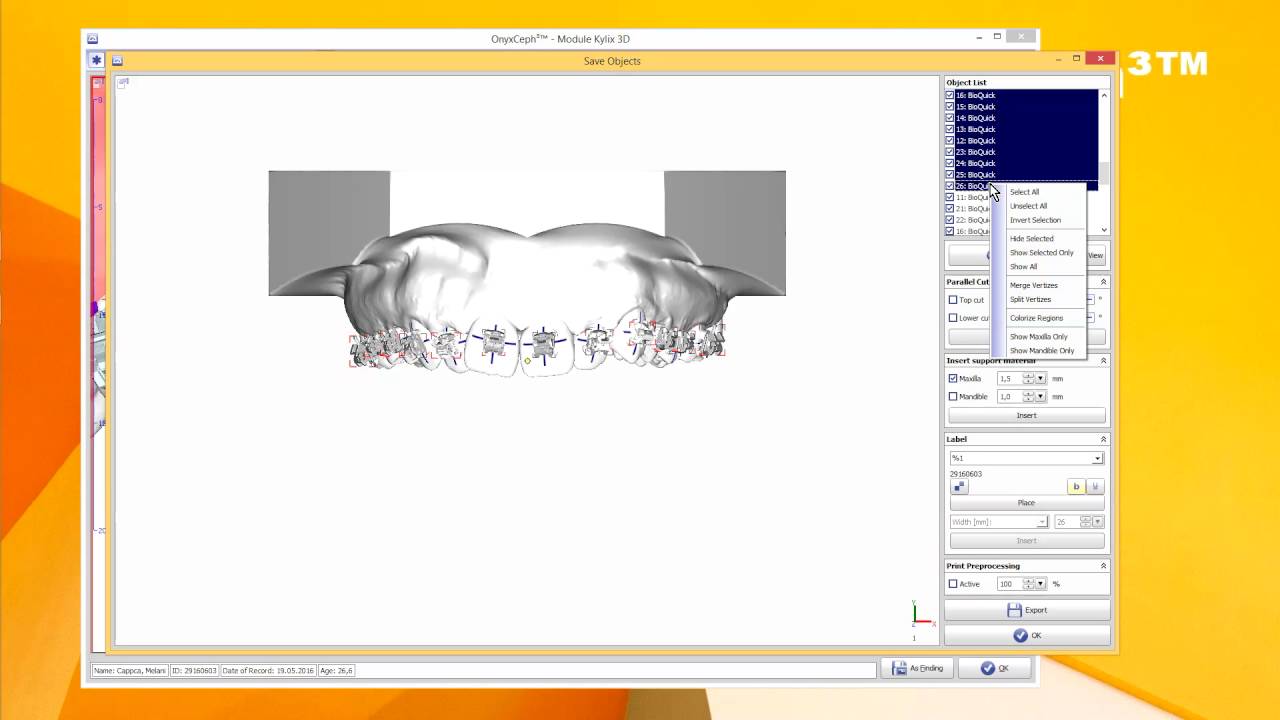Image resolution: width=1280 pixels, height=720 pixels.
Task: Uncheck the 24: BioQuick object
Action: 950,163
